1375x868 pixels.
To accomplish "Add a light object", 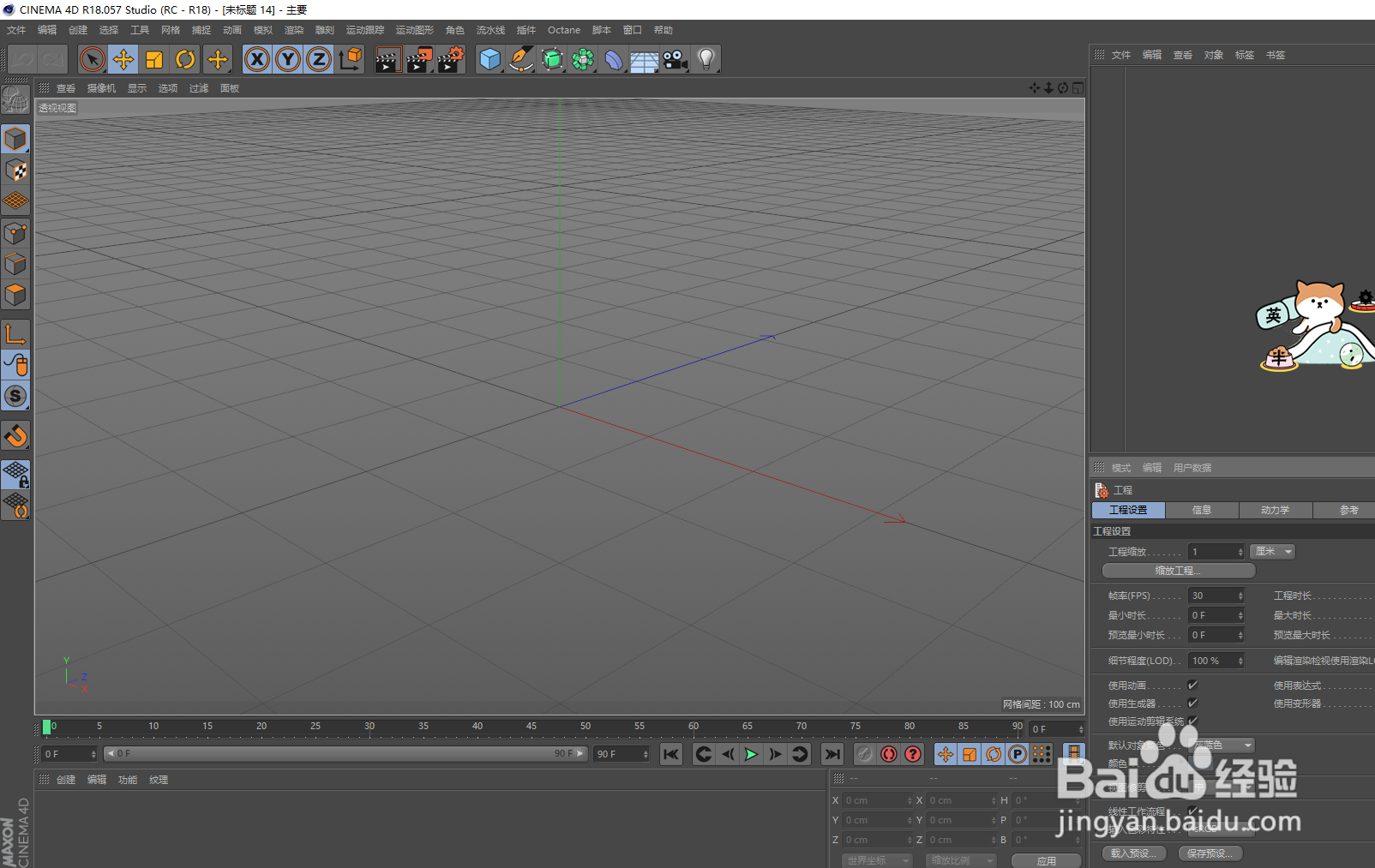I will tap(706, 60).
